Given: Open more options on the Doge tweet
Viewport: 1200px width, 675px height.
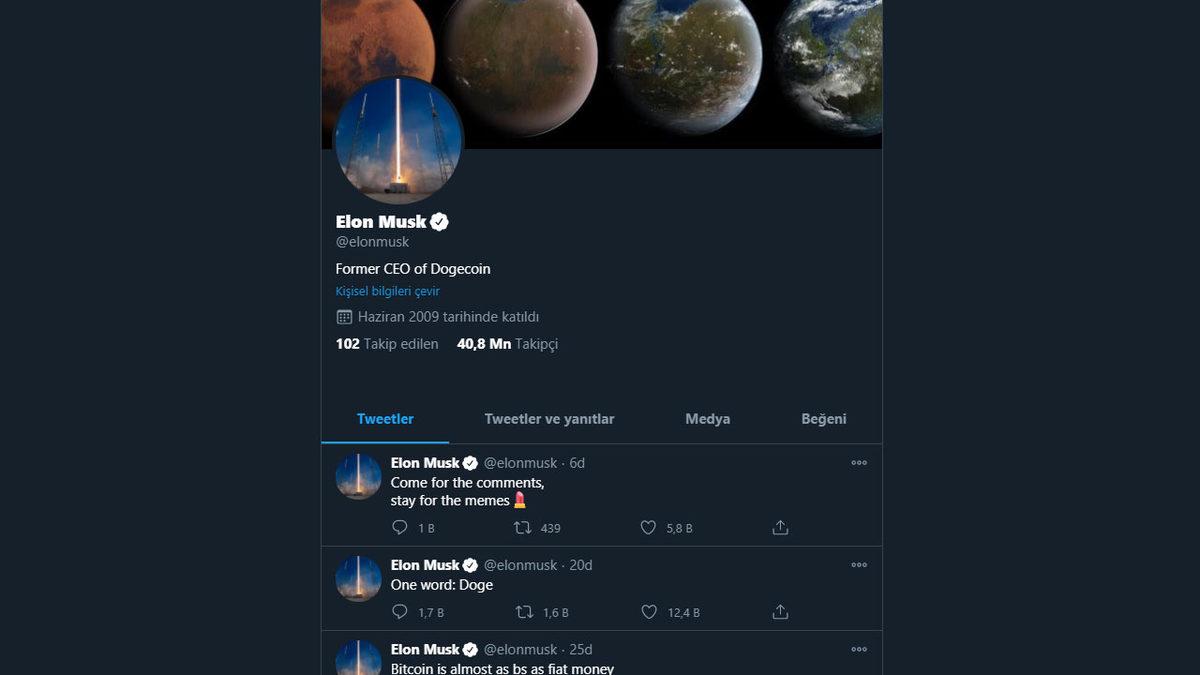Looking at the screenshot, I should pos(858,564).
